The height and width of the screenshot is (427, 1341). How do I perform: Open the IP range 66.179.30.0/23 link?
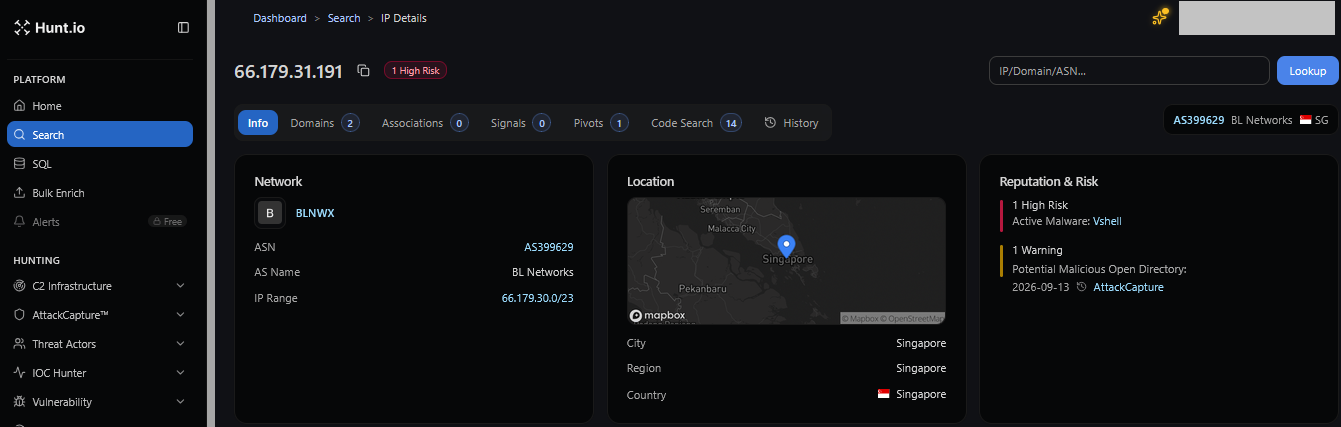tap(538, 298)
